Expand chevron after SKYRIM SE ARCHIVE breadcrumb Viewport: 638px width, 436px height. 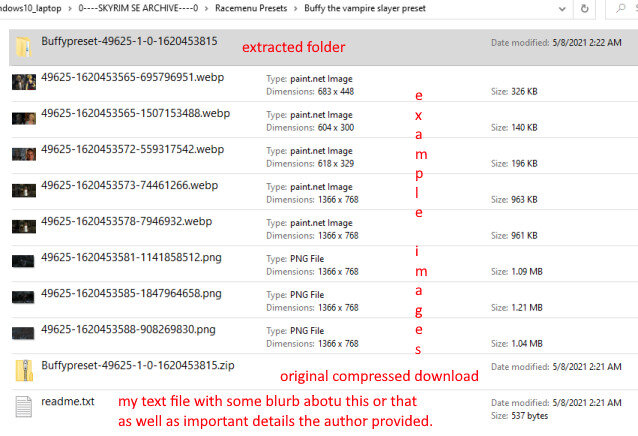click(x=207, y=9)
